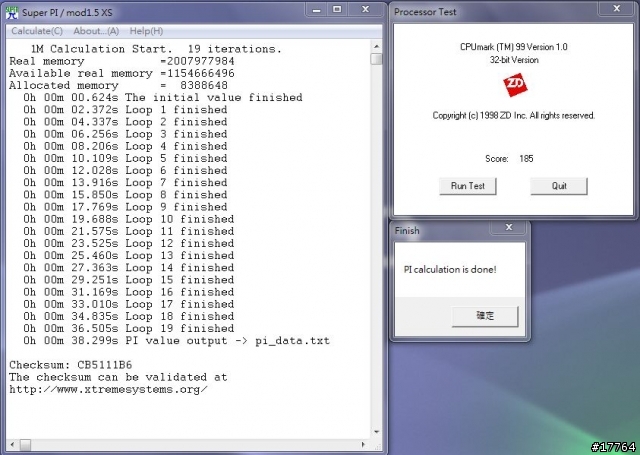
Task: Click Run Test in Processor Test
Action: tap(468, 186)
